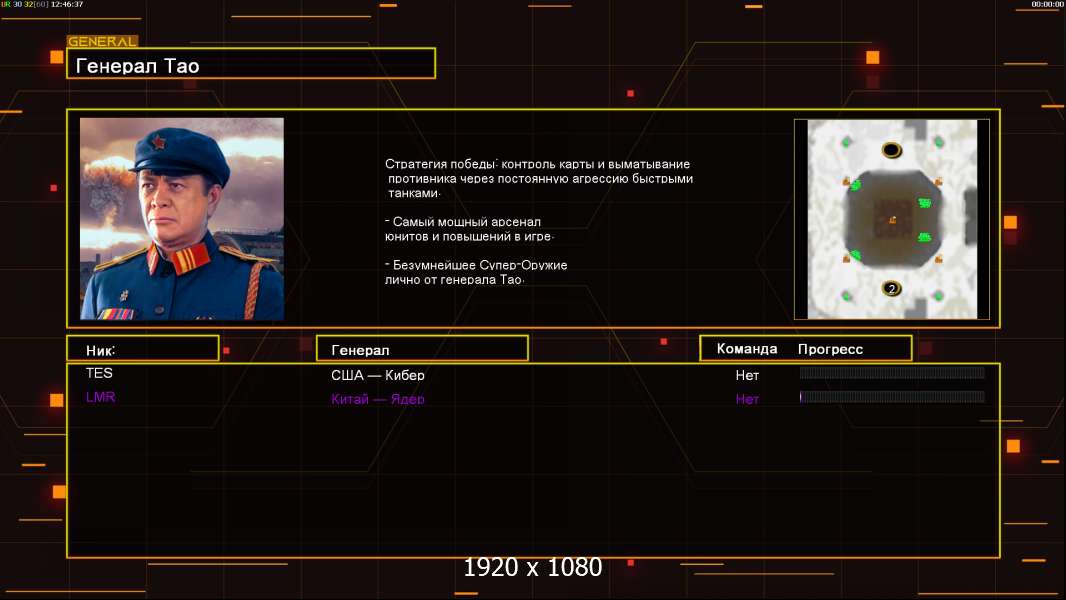Screen dimensions: 1066x600
Task: Click the 'США — Кибер' faction text
Action: coord(378,375)
